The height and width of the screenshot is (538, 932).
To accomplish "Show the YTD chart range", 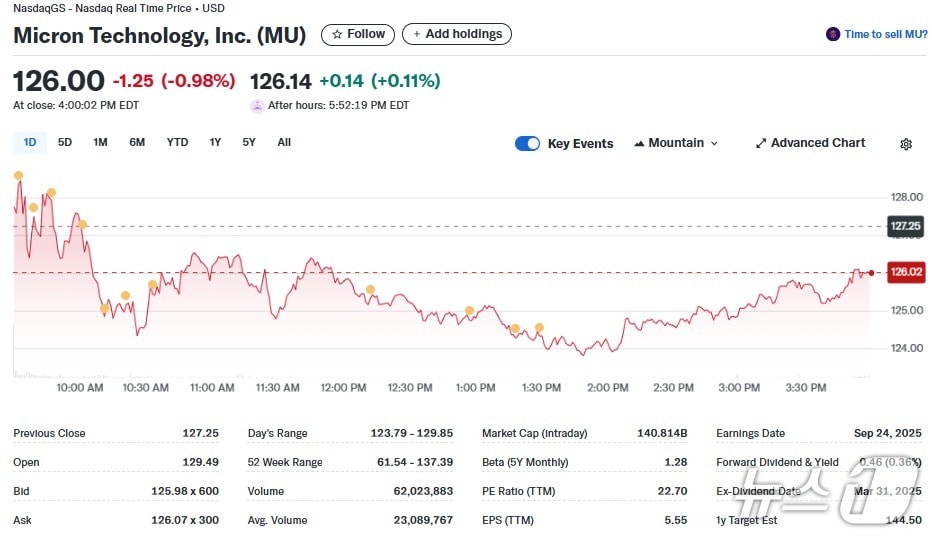I will coord(177,143).
